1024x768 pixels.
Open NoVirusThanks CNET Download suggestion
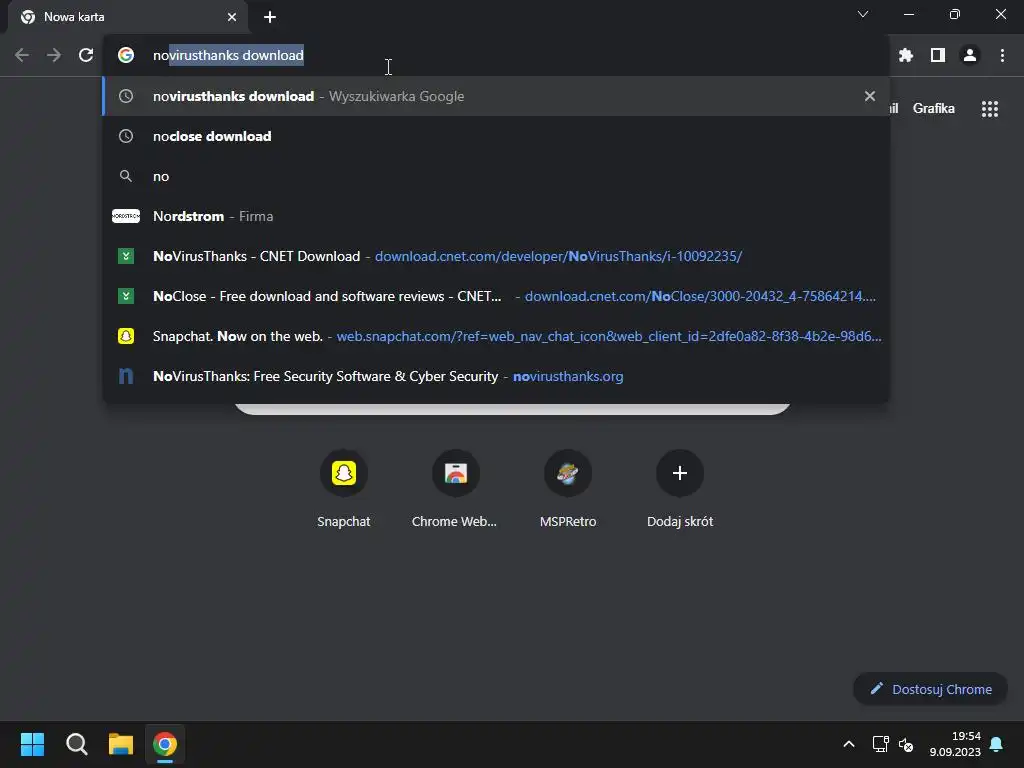[496, 256]
